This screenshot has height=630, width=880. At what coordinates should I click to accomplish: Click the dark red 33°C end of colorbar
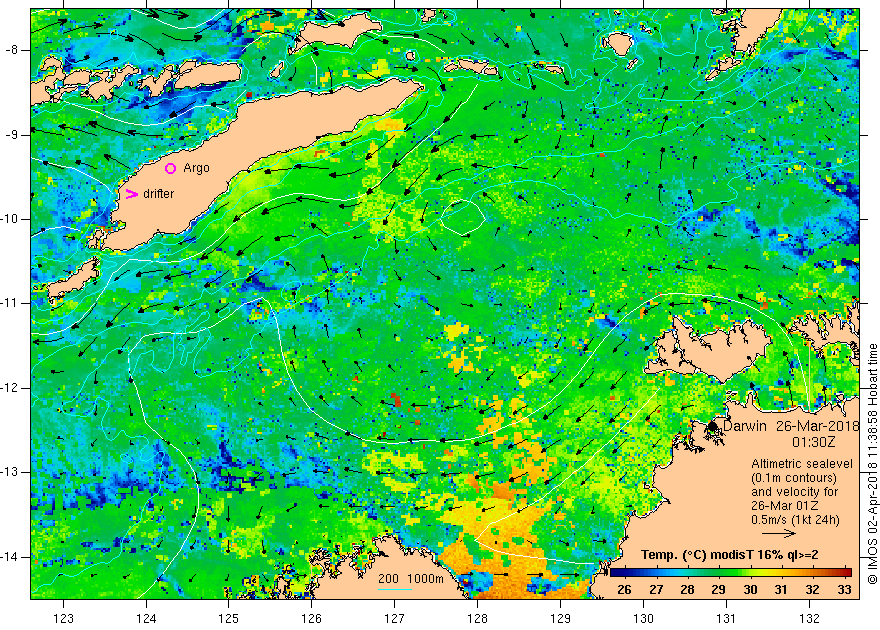click(x=845, y=573)
